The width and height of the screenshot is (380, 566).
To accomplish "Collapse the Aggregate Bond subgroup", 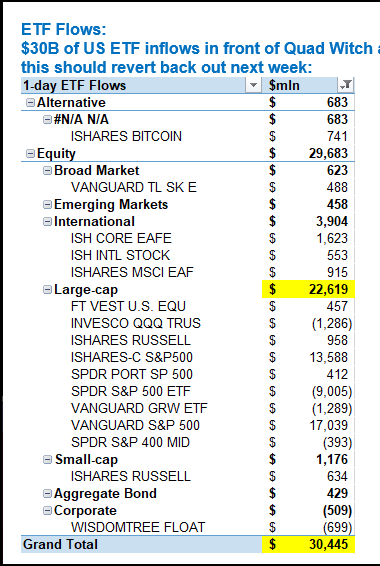I will [x=47, y=493].
